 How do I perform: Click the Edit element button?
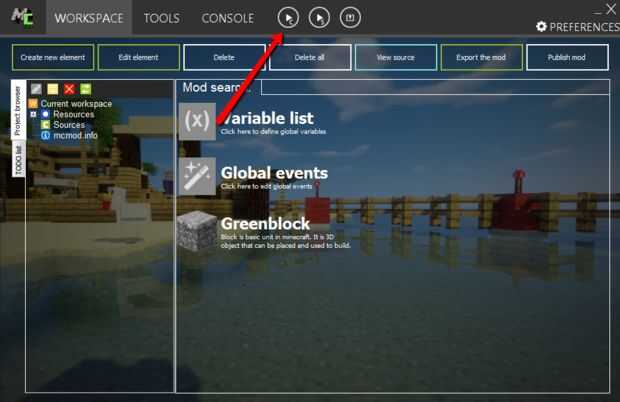[138, 58]
